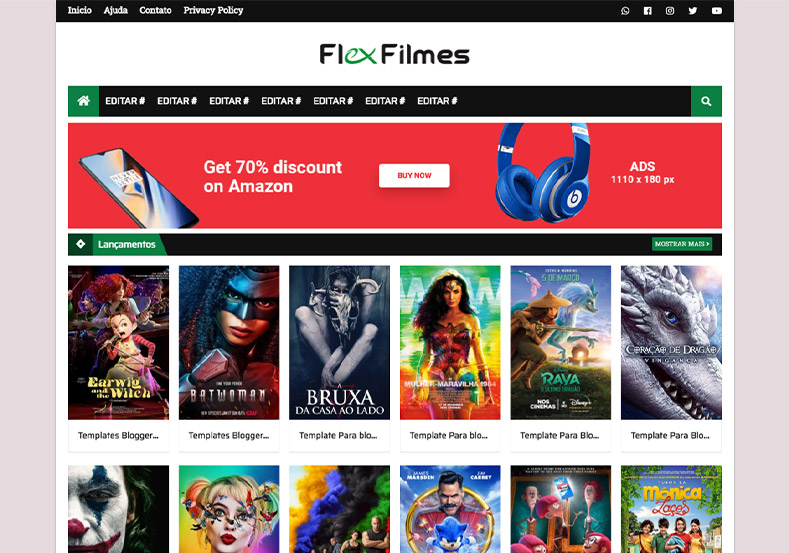
Task: Go to home via green house icon
Action: [84, 101]
